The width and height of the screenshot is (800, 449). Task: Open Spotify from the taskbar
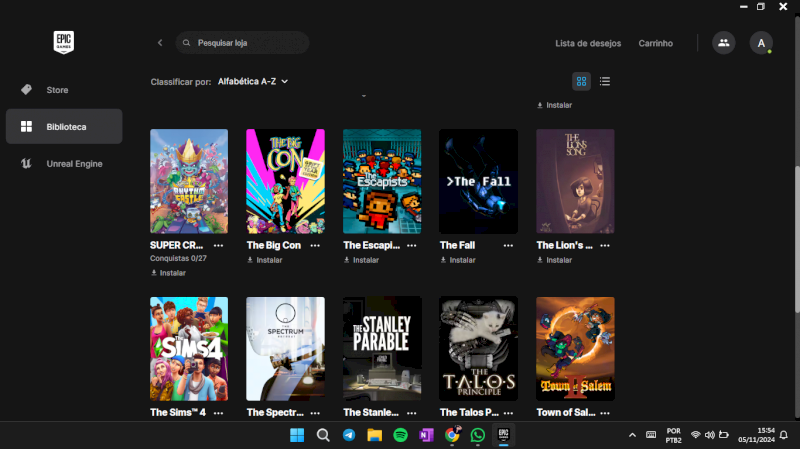pos(400,435)
